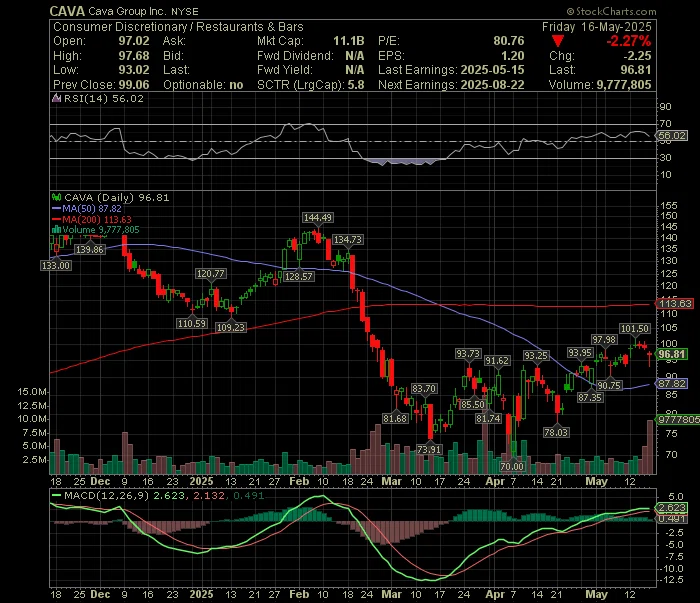Click the 128.57 price label
Image resolution: width=700 pixels, height=603 pixels.
click(299, 277)
